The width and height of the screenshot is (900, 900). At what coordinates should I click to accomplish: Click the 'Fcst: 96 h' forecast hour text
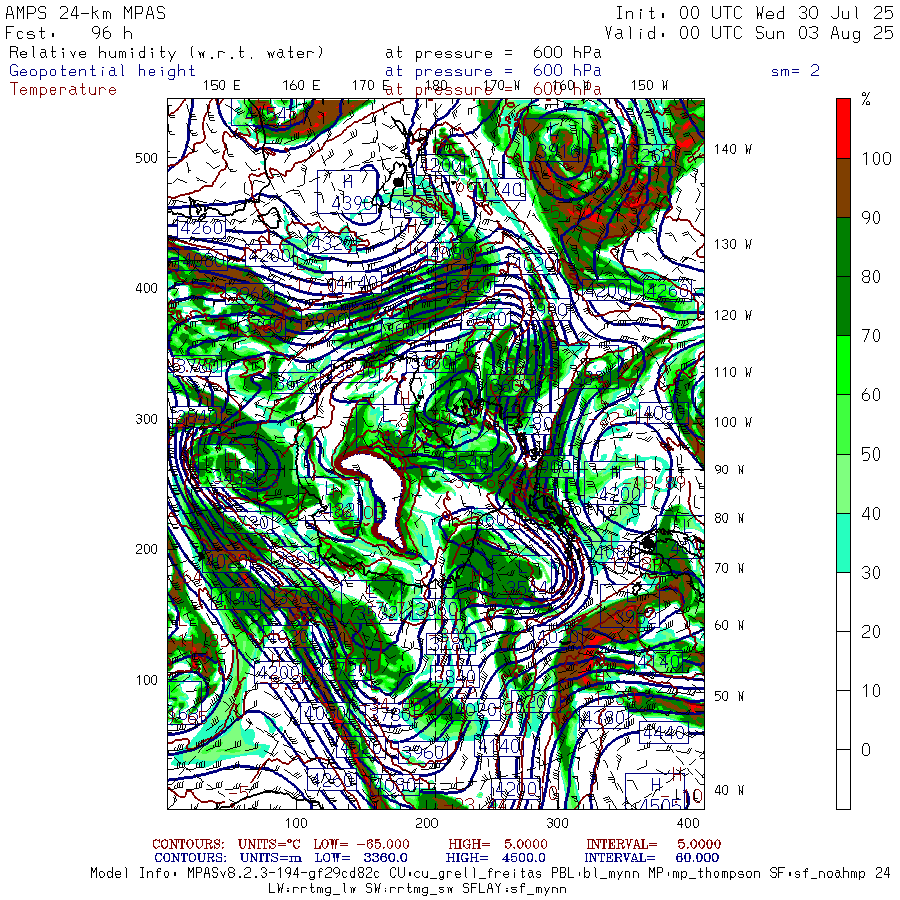[x=68, y=33]
